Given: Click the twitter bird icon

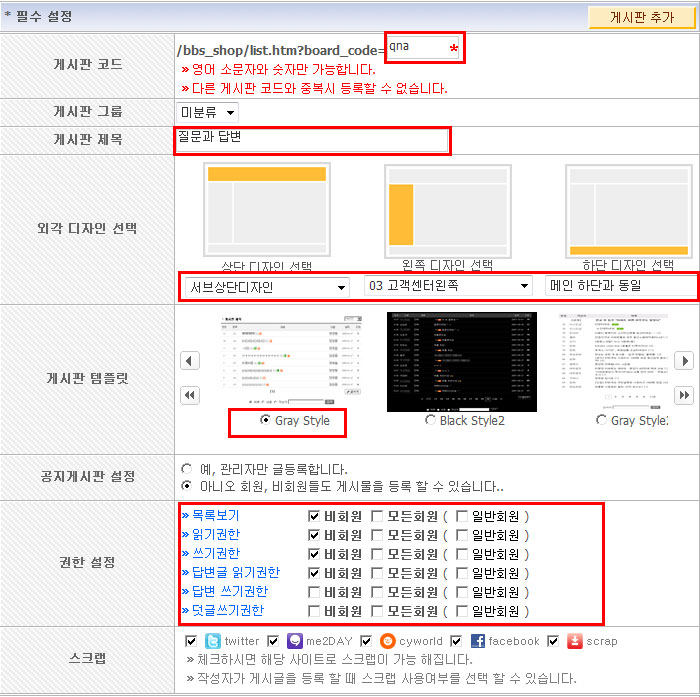Looking at the screenshot, I should coord(212,641).
